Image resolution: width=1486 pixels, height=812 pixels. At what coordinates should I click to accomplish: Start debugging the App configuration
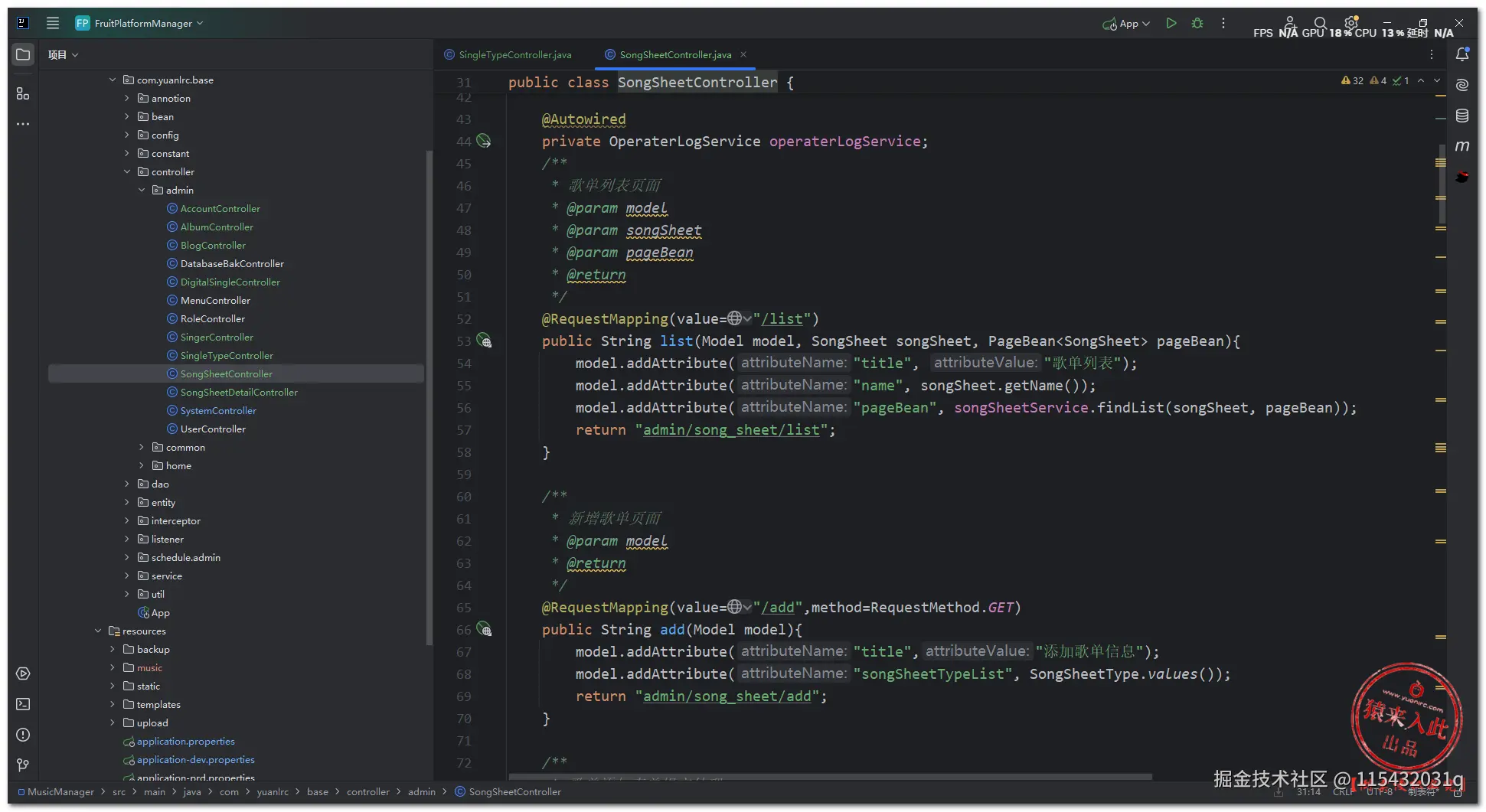click(x=1197, y=24)
